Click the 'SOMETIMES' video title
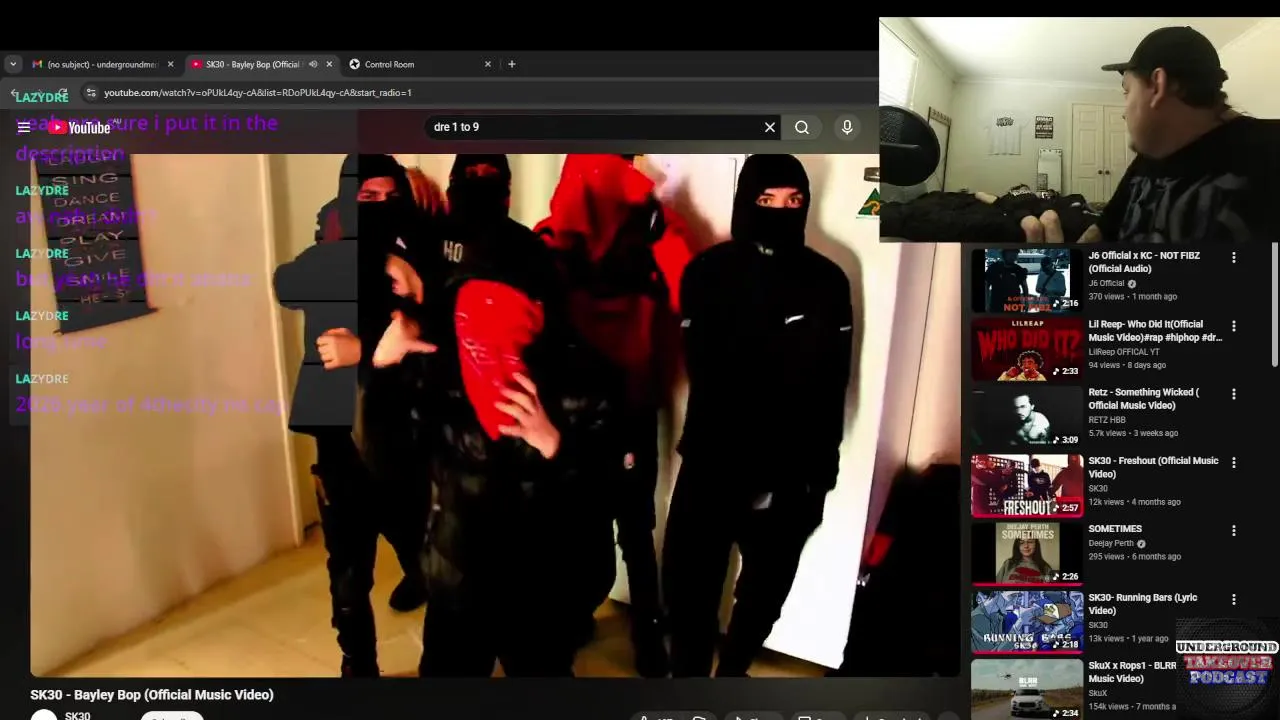Image resolution: width=1280 pixels, height=720 pixels. click(x=1115, y=529)
